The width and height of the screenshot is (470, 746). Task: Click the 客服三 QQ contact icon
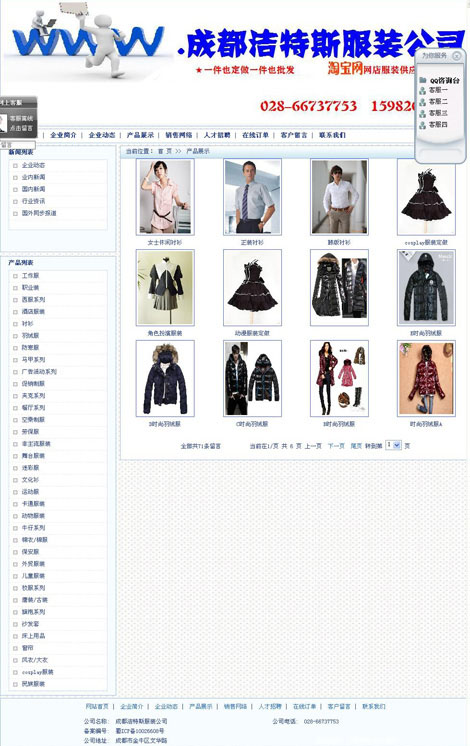422,114
